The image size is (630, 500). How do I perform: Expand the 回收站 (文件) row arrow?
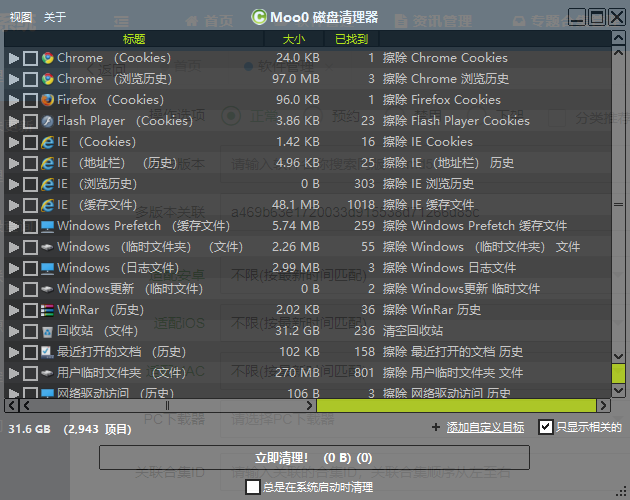tap(14, 332)
